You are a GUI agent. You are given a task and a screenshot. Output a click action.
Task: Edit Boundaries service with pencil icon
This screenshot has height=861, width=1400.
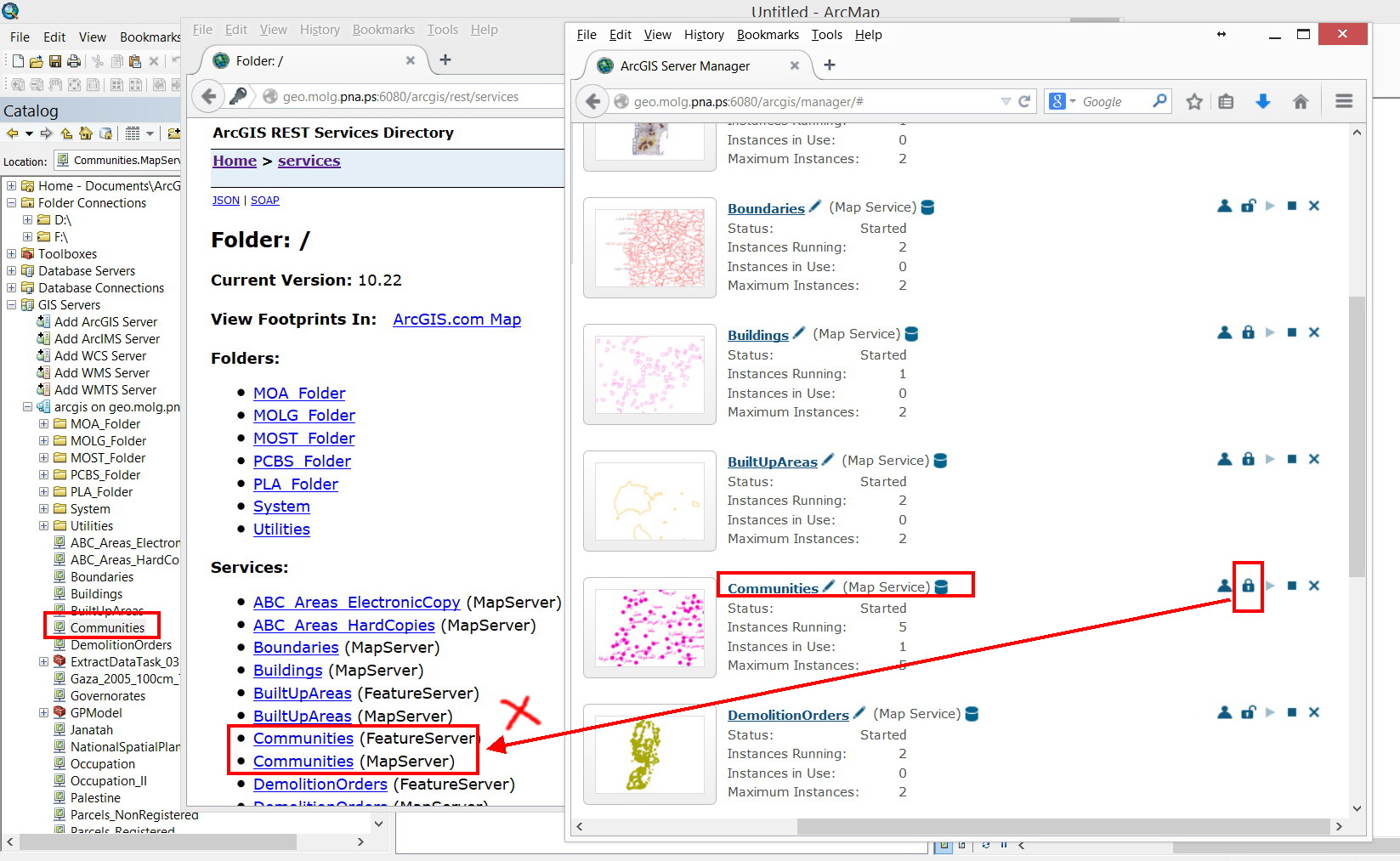(x=815, y=206)
